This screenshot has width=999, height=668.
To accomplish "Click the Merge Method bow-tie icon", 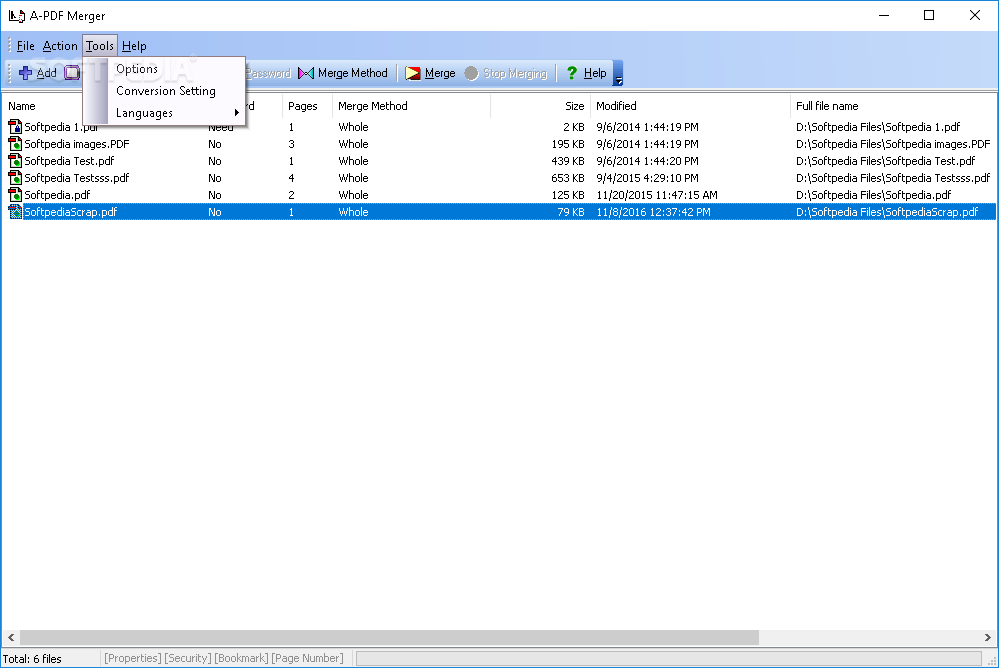I will click(x=306, y=73).
